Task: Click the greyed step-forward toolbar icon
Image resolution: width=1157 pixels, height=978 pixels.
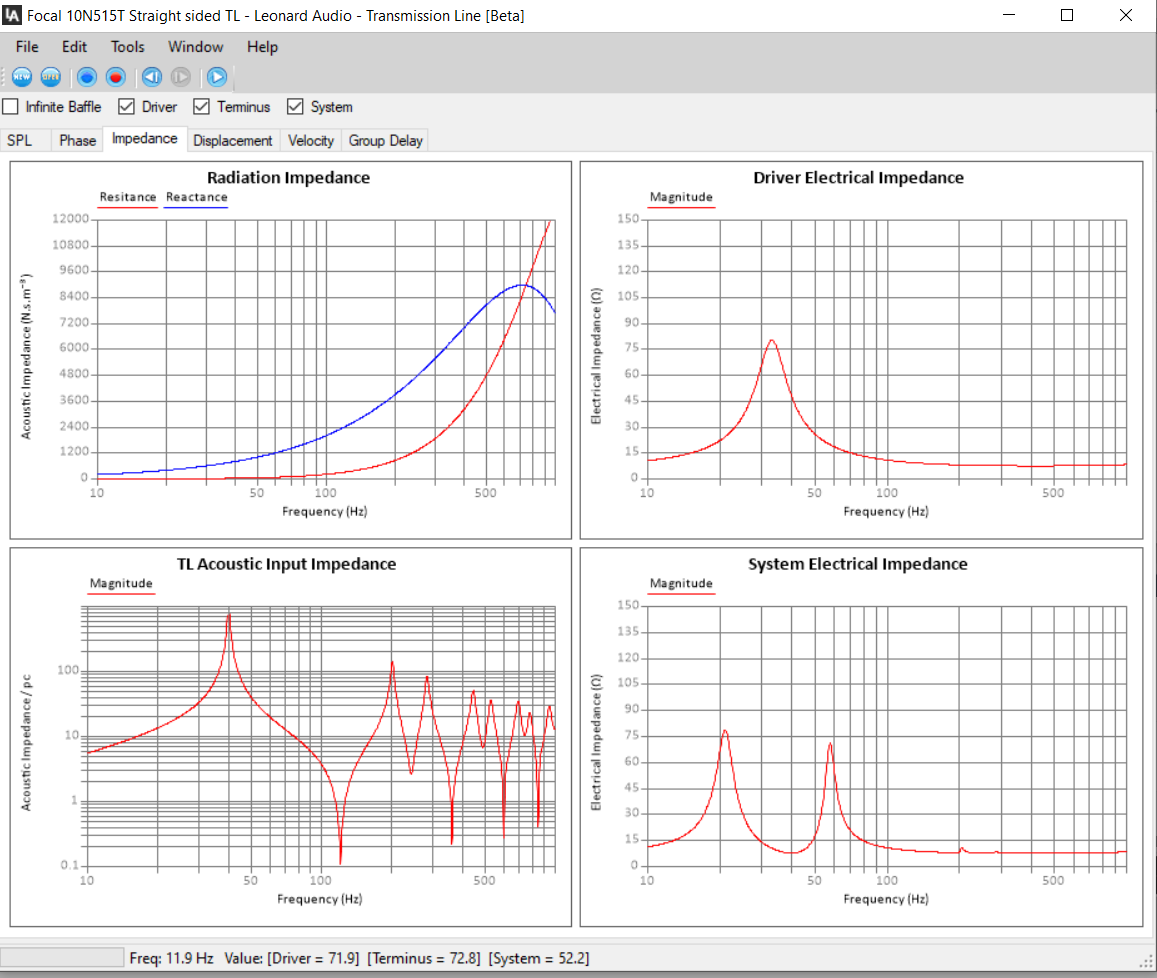Action: (181, 77)
